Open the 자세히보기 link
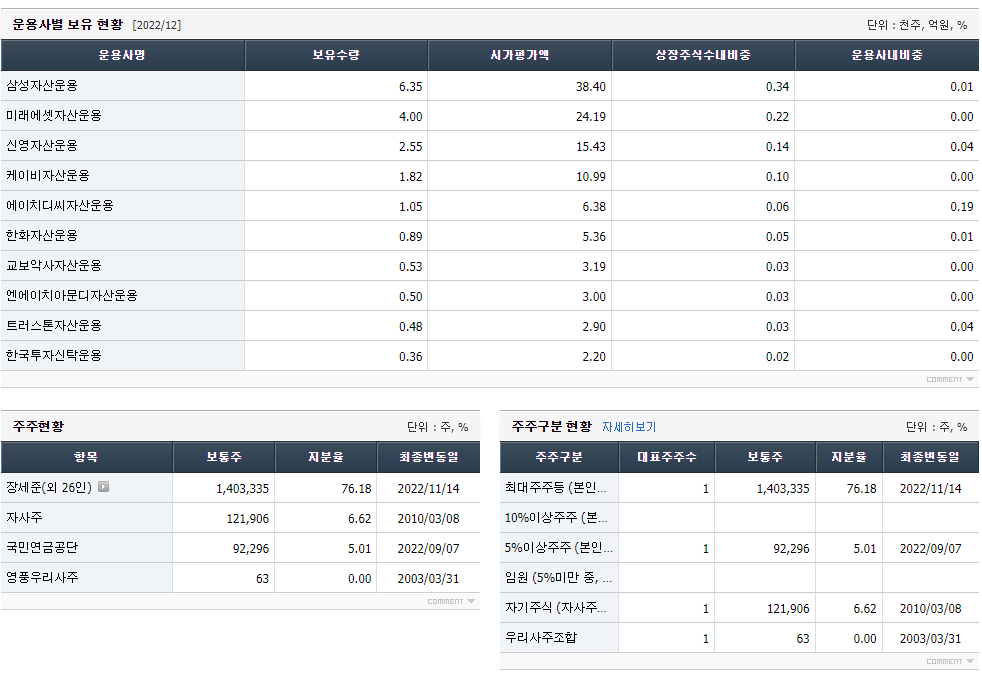Viewport: 982px width, 674px height. click(629, 427)
